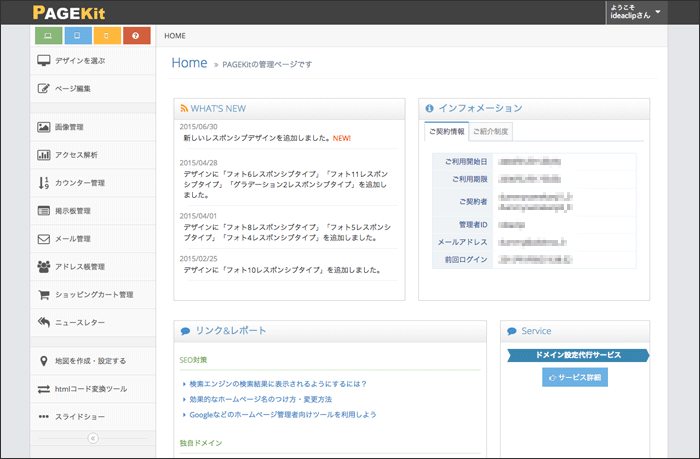The height and width of the screenshot is (459, 700).
Task: Click the blue tablet preview icon button
Action: [78, 36]
